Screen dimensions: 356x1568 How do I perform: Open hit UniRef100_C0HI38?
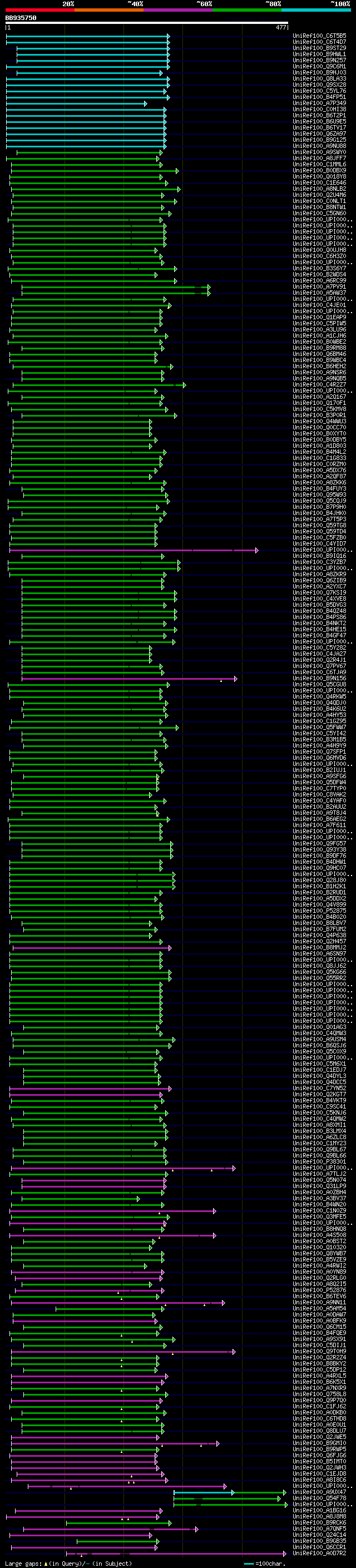(319, 110)
